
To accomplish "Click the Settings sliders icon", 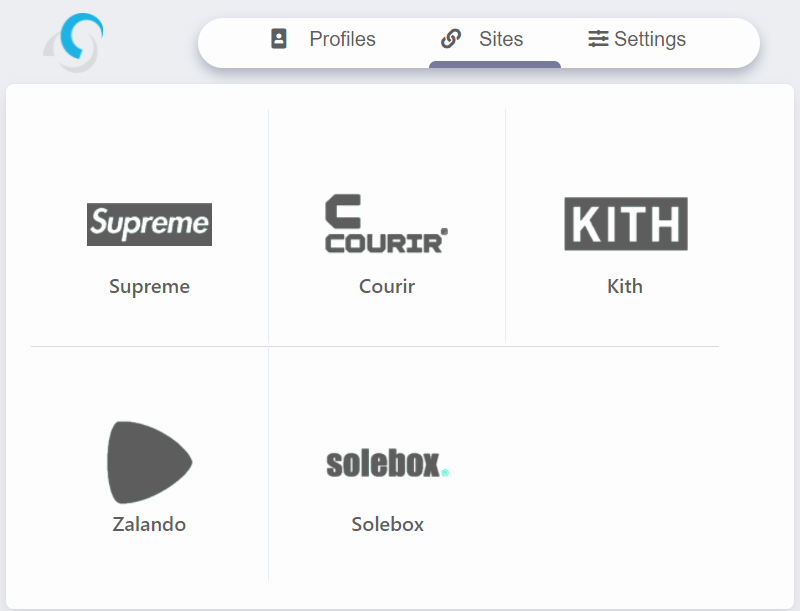I will 598,39.
